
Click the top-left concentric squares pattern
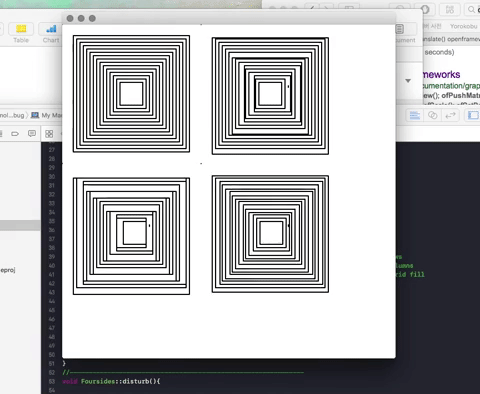(x=131, y=94)
